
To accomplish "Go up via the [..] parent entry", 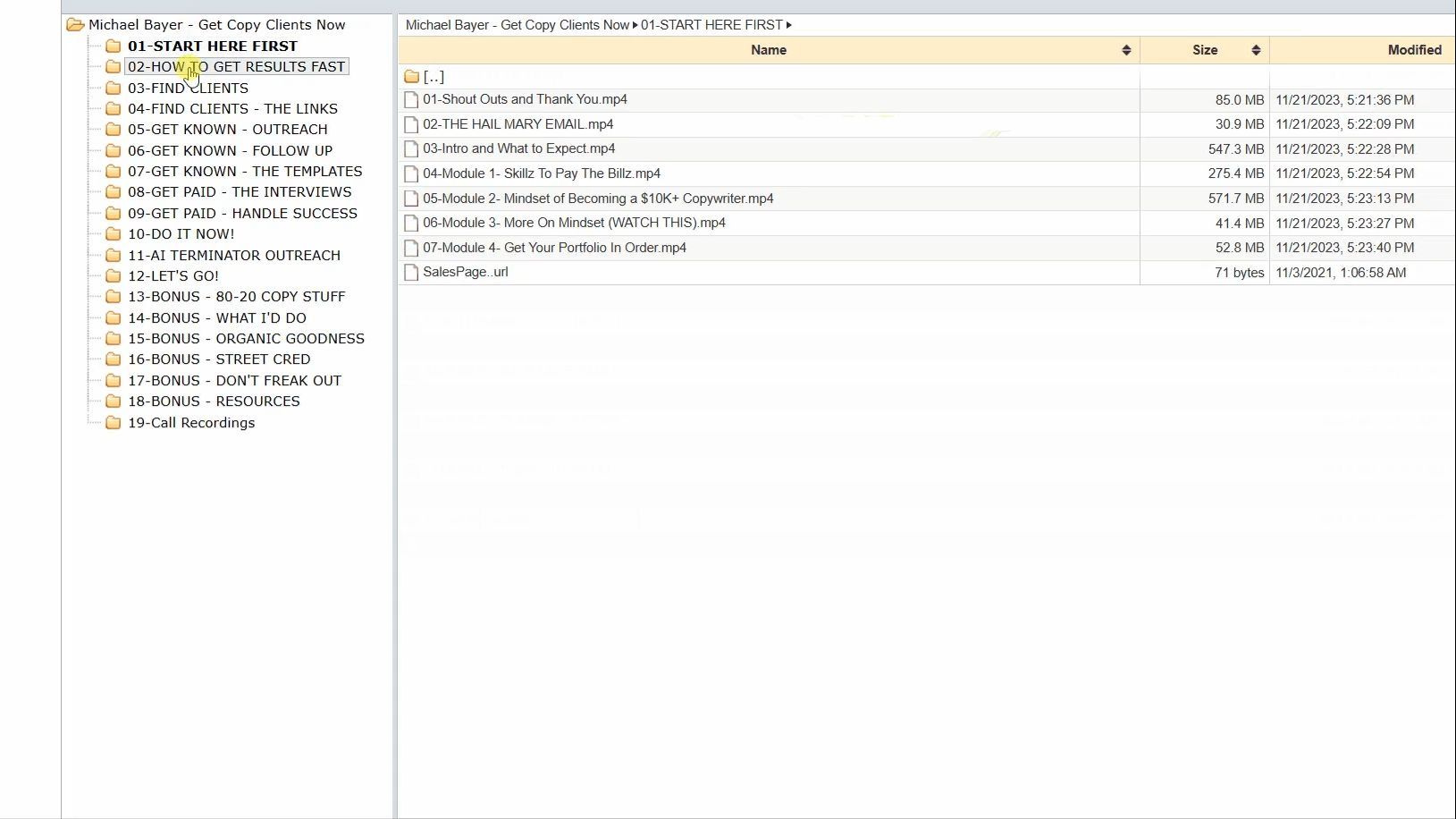I will pyautogui.click(x=433, y=77).
